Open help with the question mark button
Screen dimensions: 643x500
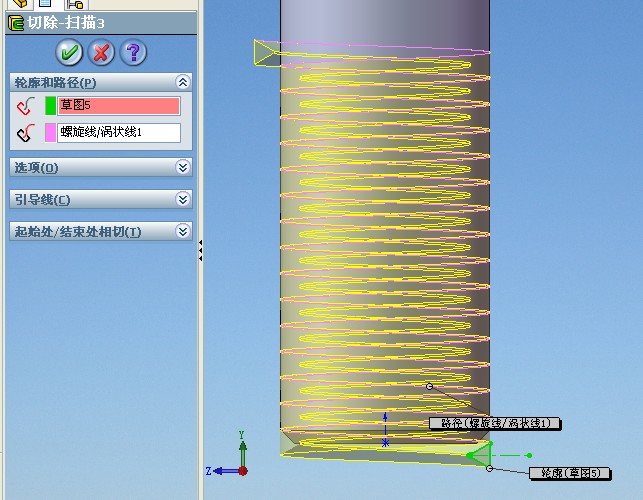pos(133,53)
